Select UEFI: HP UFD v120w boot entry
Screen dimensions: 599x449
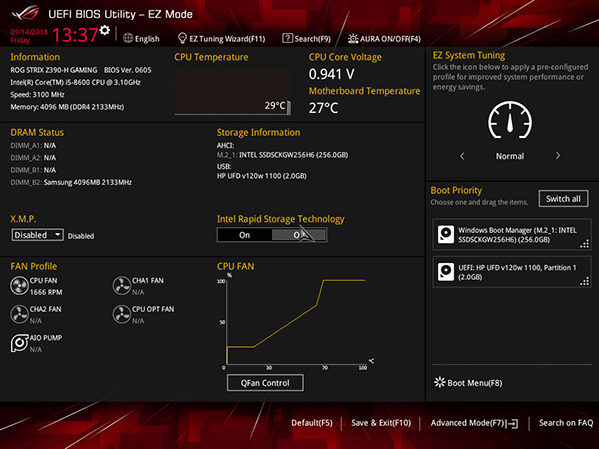pyautogui.click(x=512, y=272)
